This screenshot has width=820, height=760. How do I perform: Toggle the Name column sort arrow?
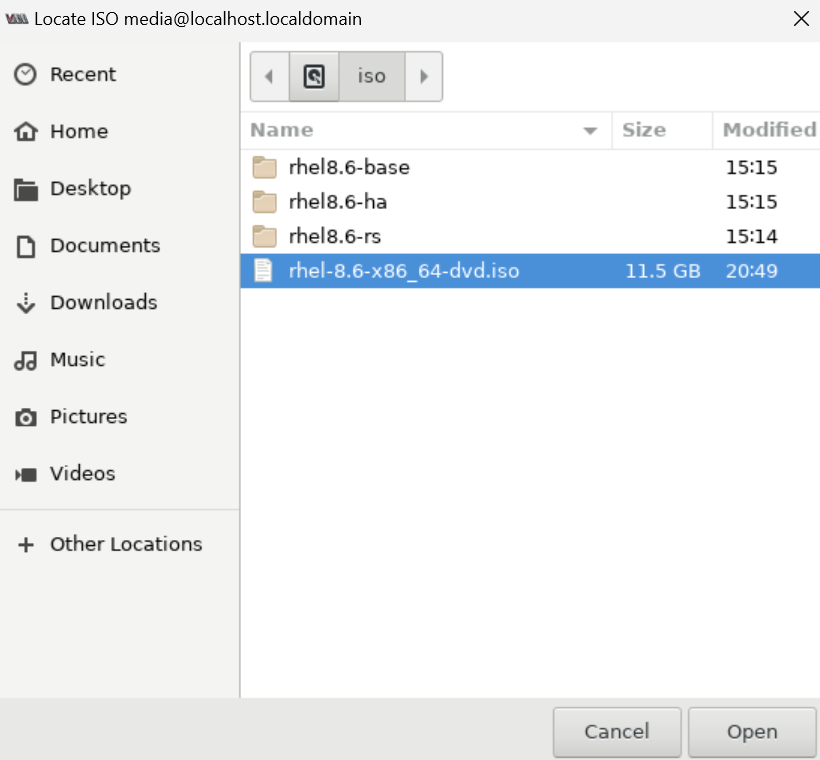pyautogui.click(x=590, y=131)
